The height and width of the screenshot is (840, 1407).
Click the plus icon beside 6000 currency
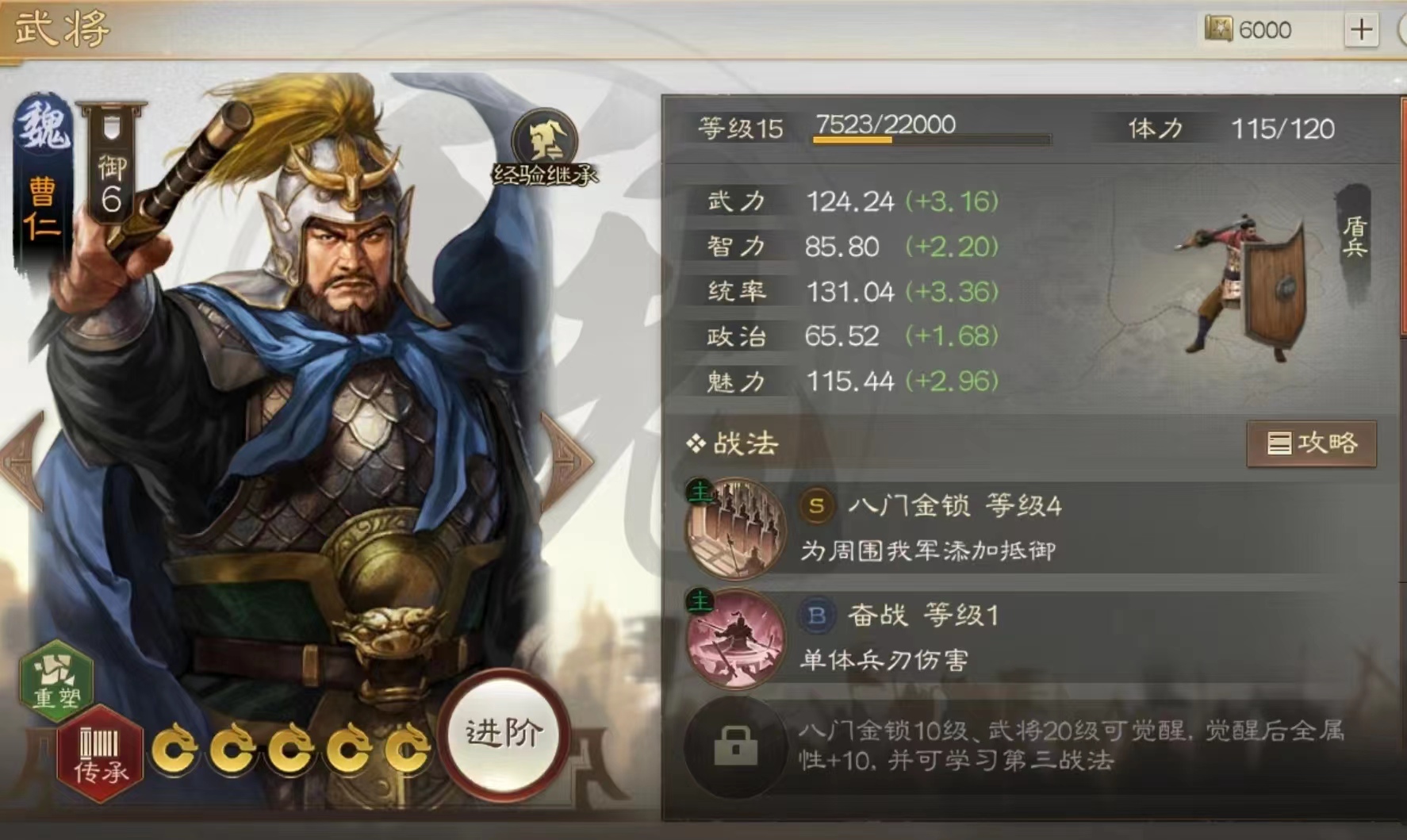(1361, 30)
